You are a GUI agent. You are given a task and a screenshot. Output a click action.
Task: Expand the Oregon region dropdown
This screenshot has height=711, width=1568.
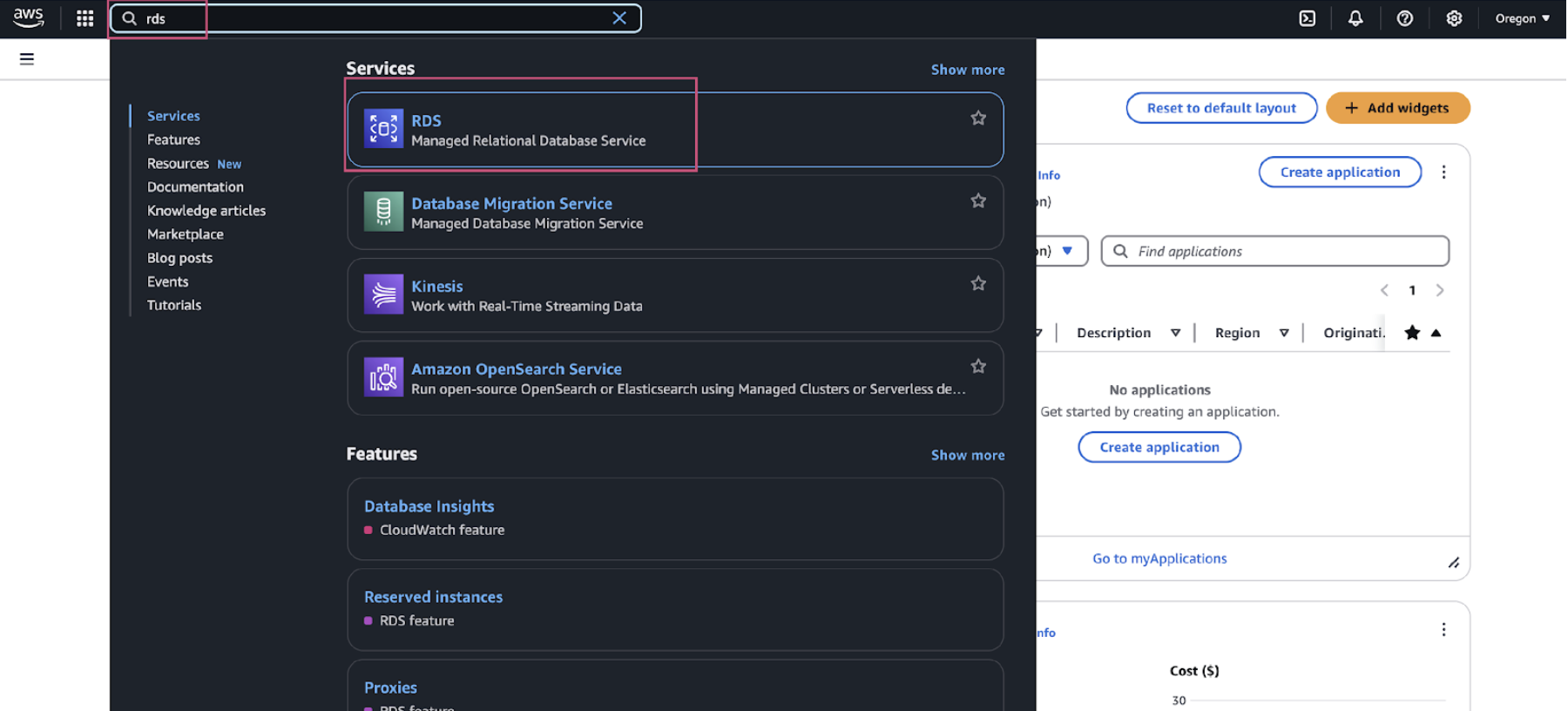pos(1523,18)
